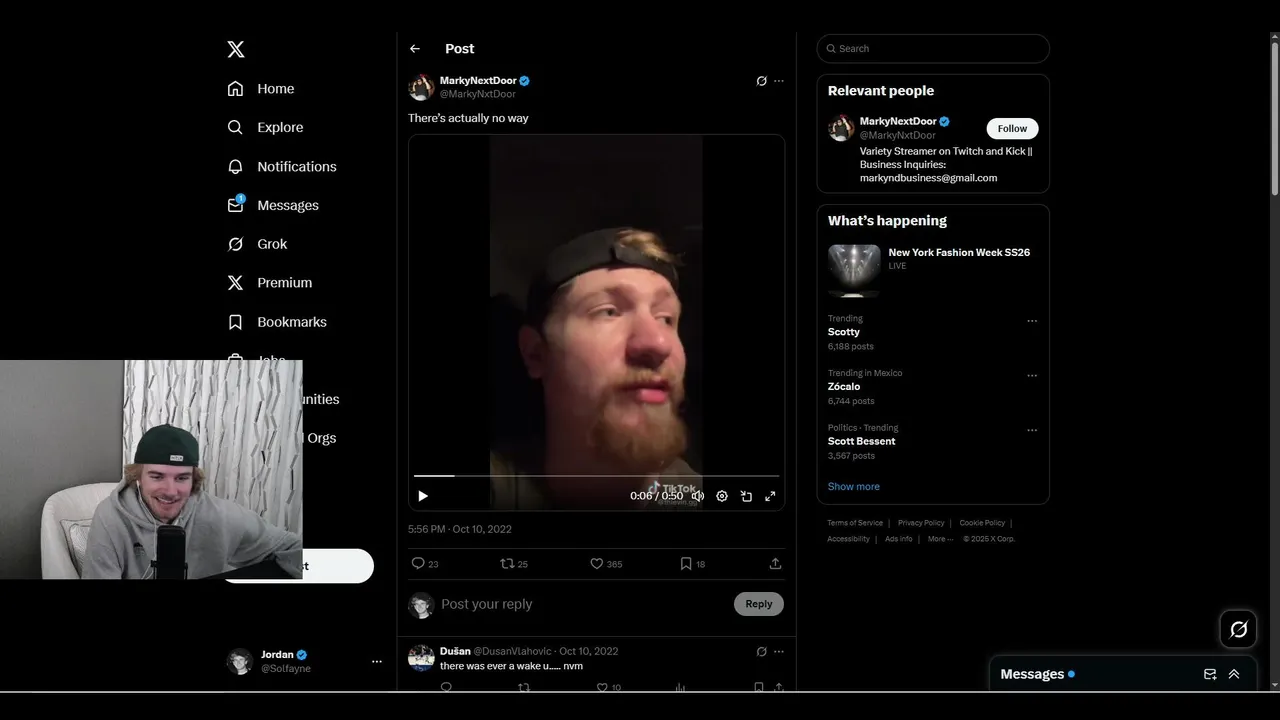Repost the post with 25 reposts

click(514, 564)
